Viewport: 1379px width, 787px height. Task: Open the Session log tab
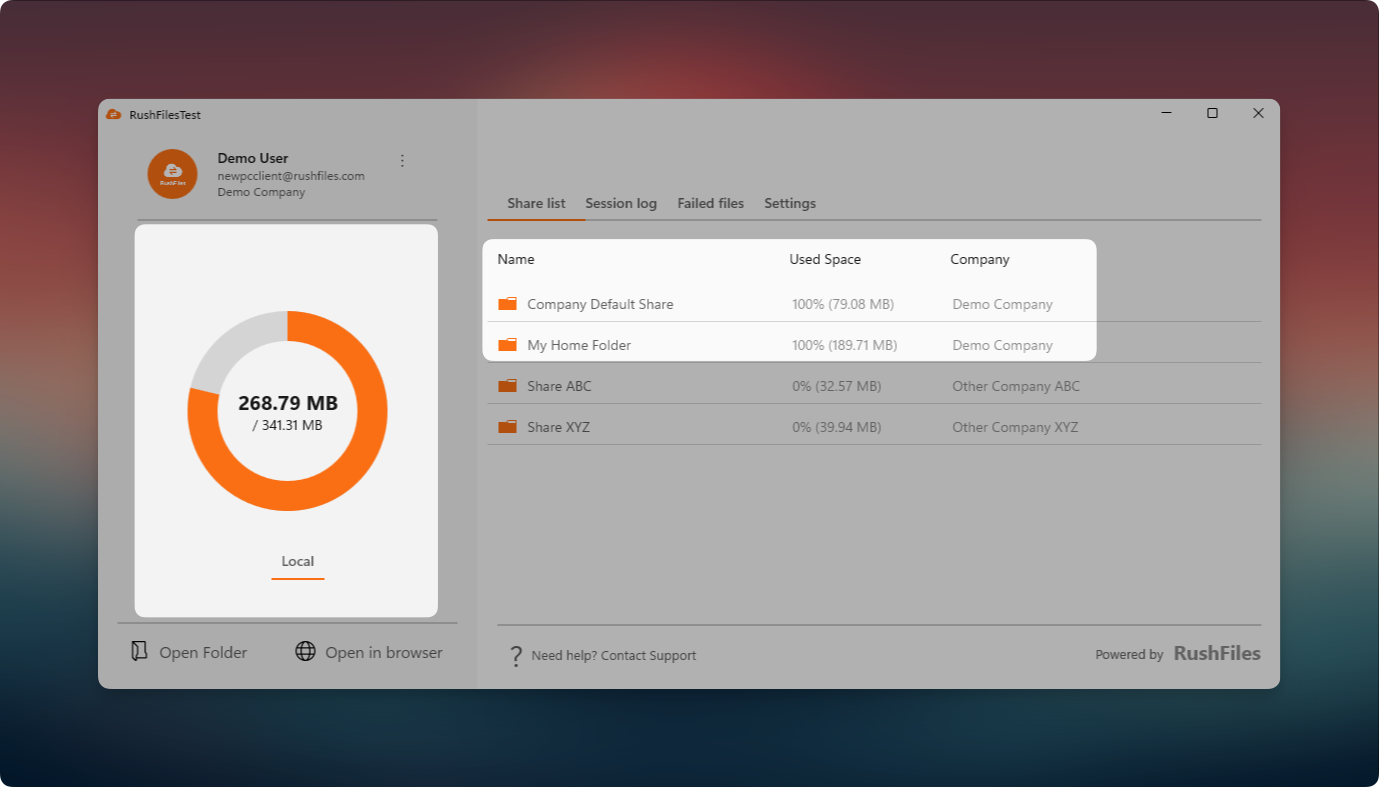(x=621, y=203)
